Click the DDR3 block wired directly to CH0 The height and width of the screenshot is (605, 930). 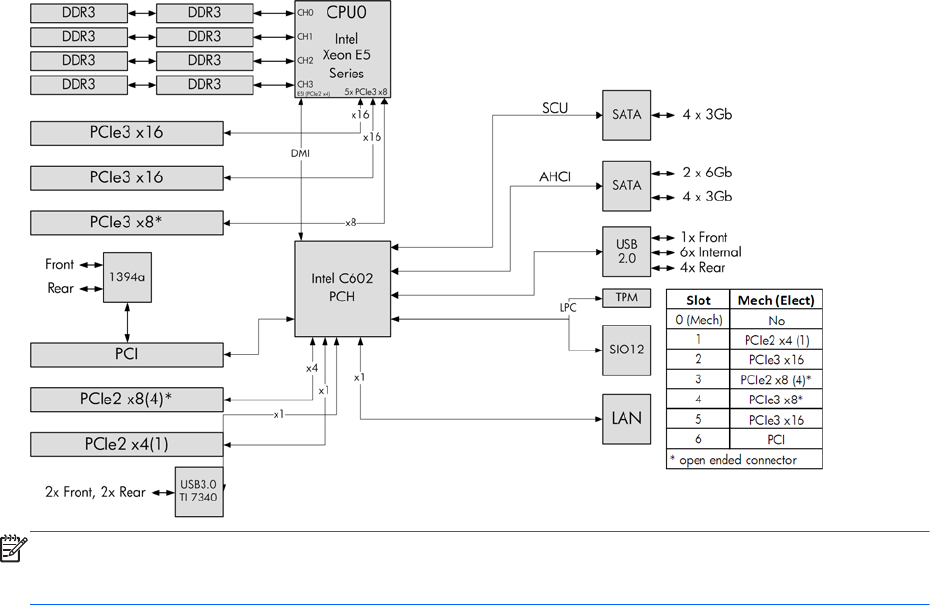[205, 13]
